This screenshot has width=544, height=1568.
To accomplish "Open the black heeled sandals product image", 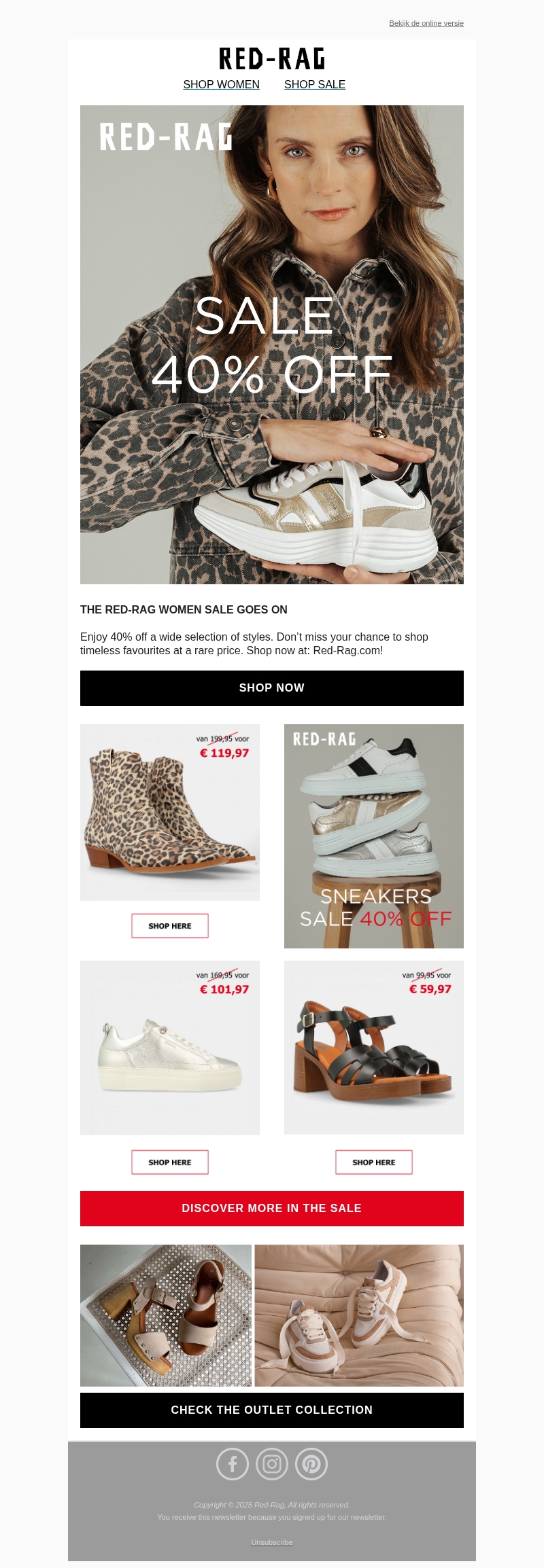I will (x=374, y=1048).
